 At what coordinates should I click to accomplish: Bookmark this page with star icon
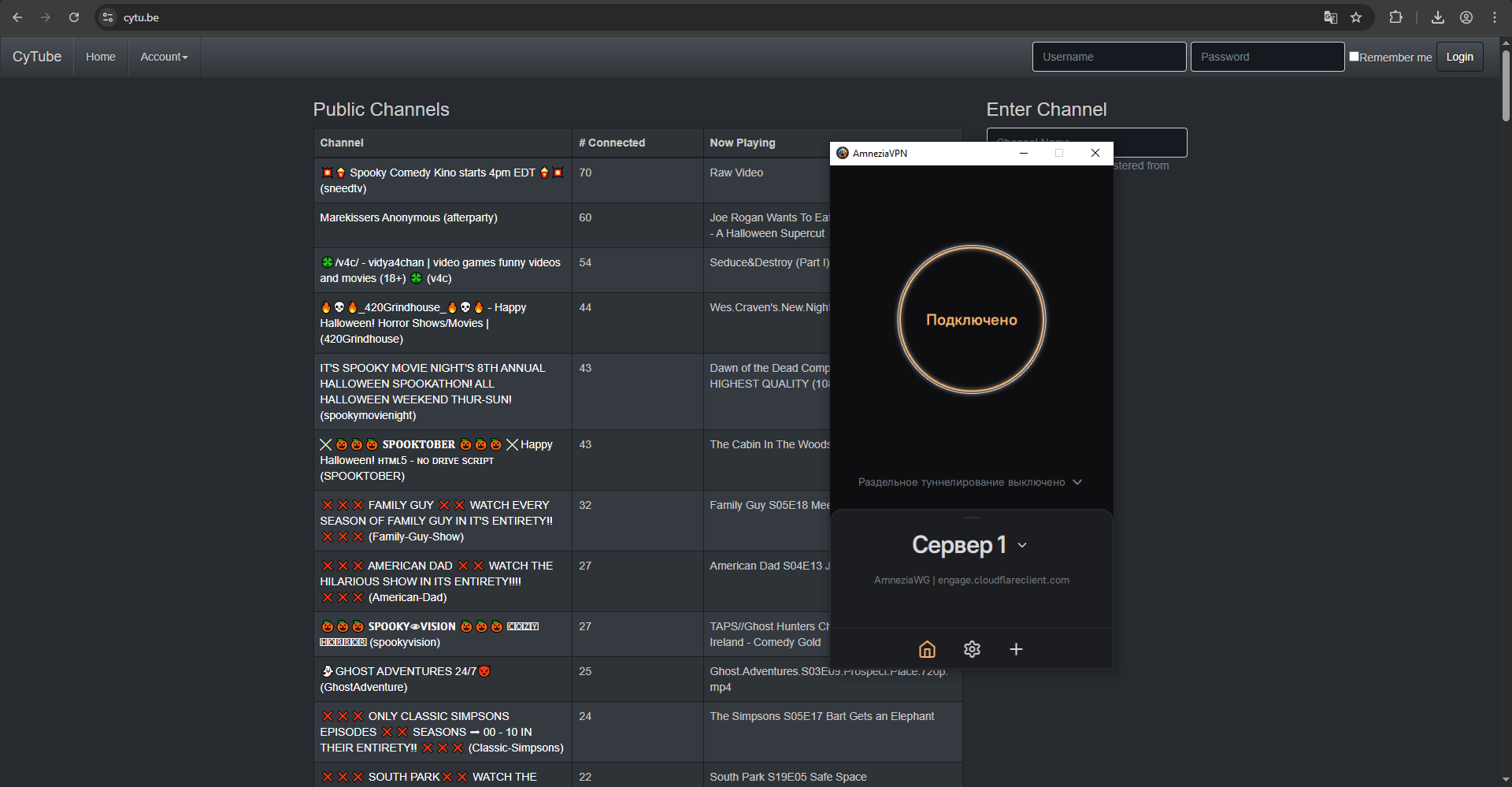tap(1356, 17)
